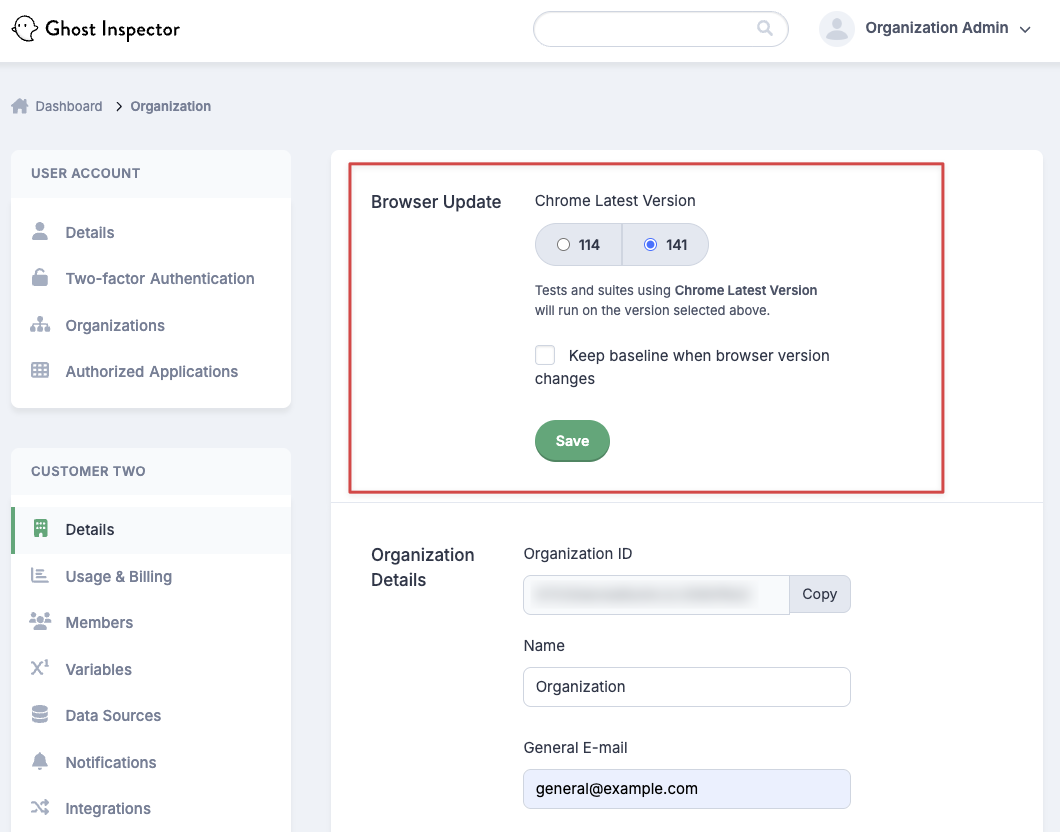The width and height of the screenshot is (1060, 832).
Task: Click the members group icon in the sidebar
Action: click(x=40, y=622)
